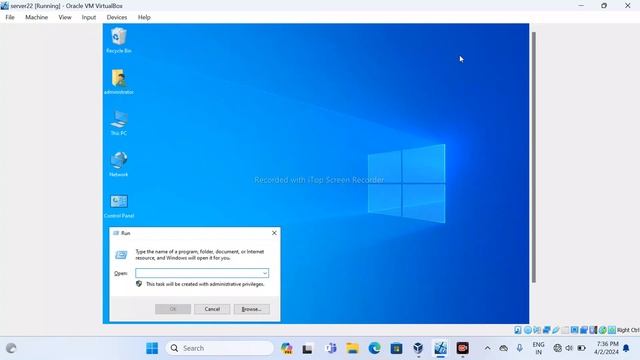The image size is (640, 360).
Task: Open Copilot from the taskbar
Action: coord(287,348)
